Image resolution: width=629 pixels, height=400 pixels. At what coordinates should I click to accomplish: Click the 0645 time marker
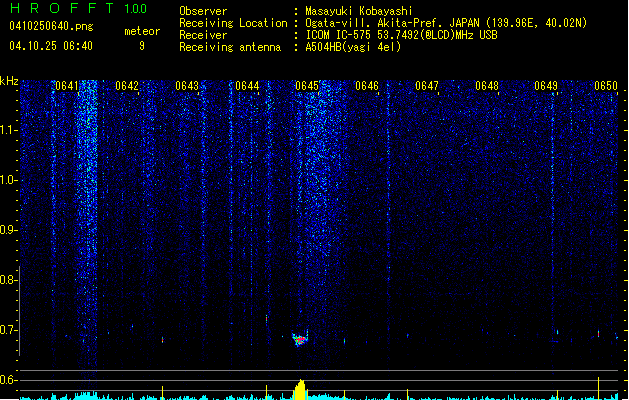click(307, 86)
